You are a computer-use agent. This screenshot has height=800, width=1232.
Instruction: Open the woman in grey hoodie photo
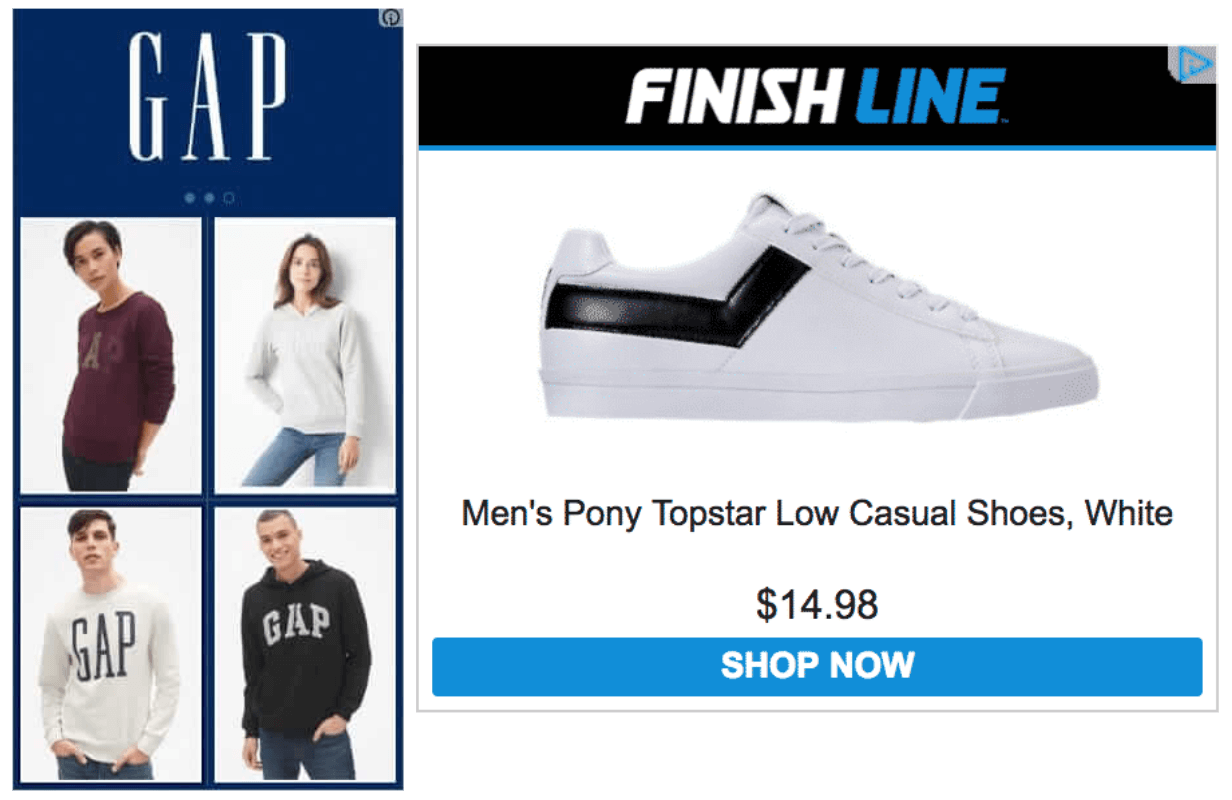pyautogui.click(x=305, y=355)
